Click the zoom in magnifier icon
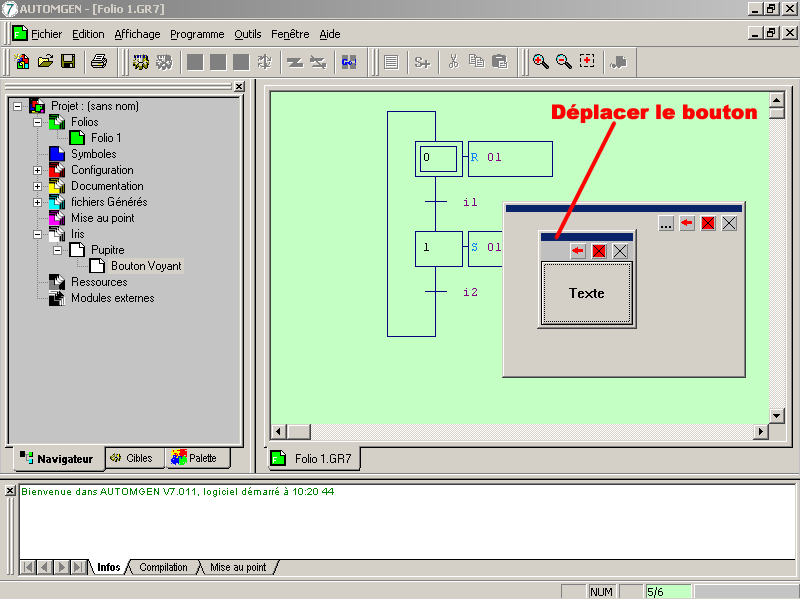Screen dimensions: 800x600 [x=541, y=62]
